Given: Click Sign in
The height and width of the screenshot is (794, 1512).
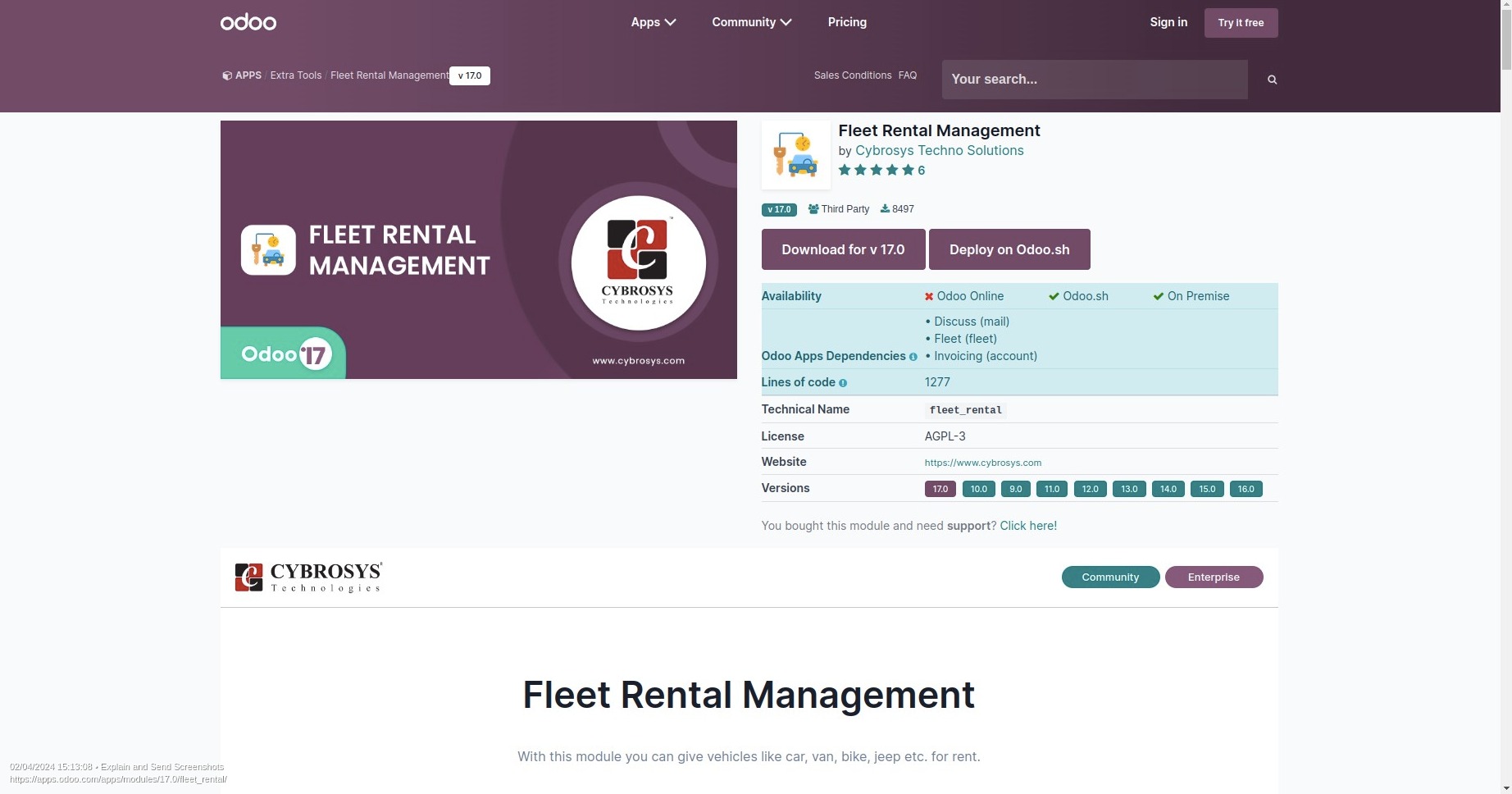Looking at the screenshot, I should point(1168,22).
